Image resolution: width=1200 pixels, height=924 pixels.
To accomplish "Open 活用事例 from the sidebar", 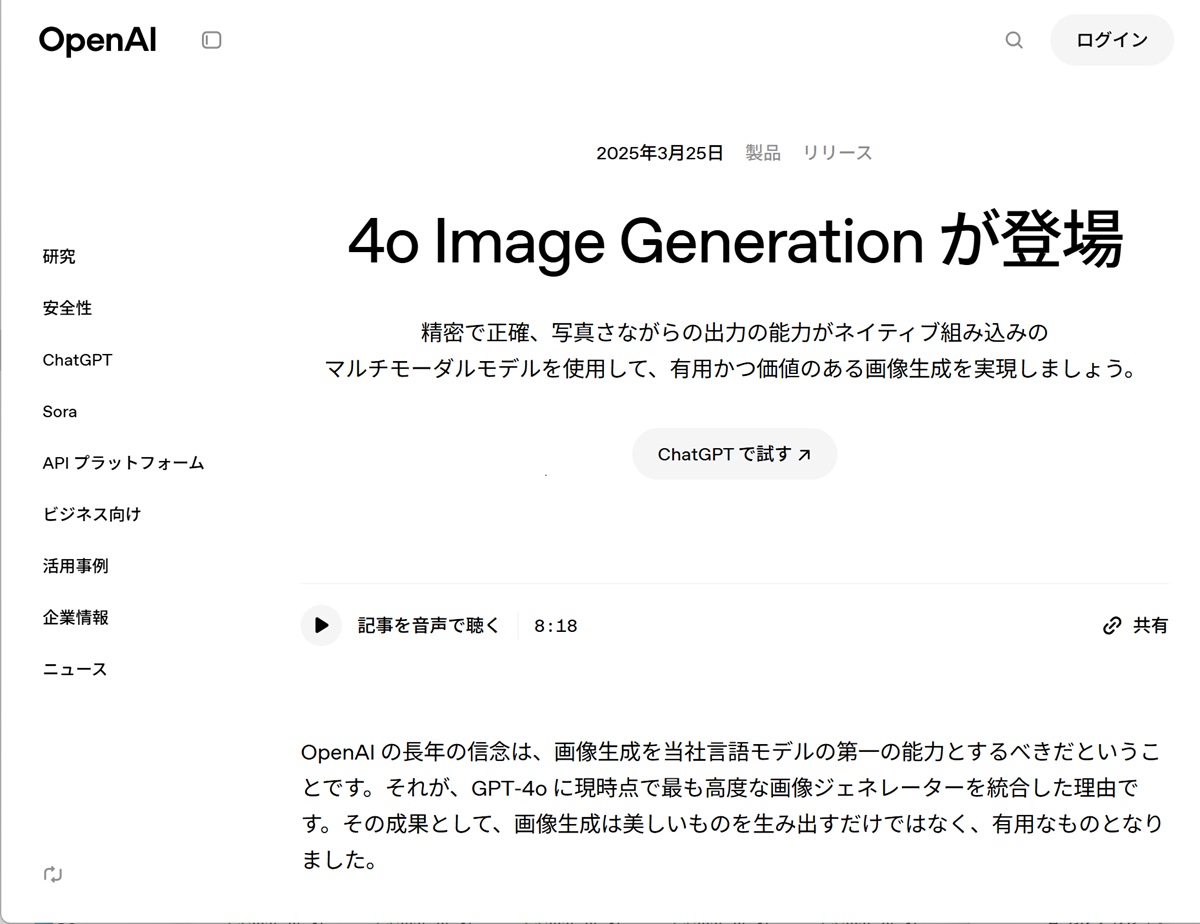I will click(x=75, y=566).
